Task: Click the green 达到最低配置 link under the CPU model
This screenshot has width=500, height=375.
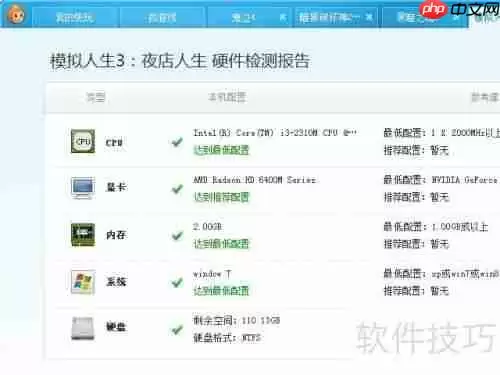Action: [x=221, y=150]
